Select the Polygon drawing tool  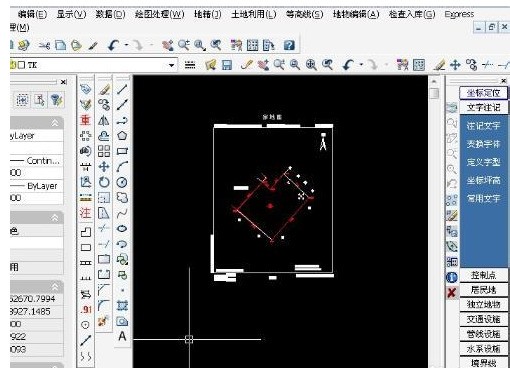pyautogui.click(x=122, y=136)
